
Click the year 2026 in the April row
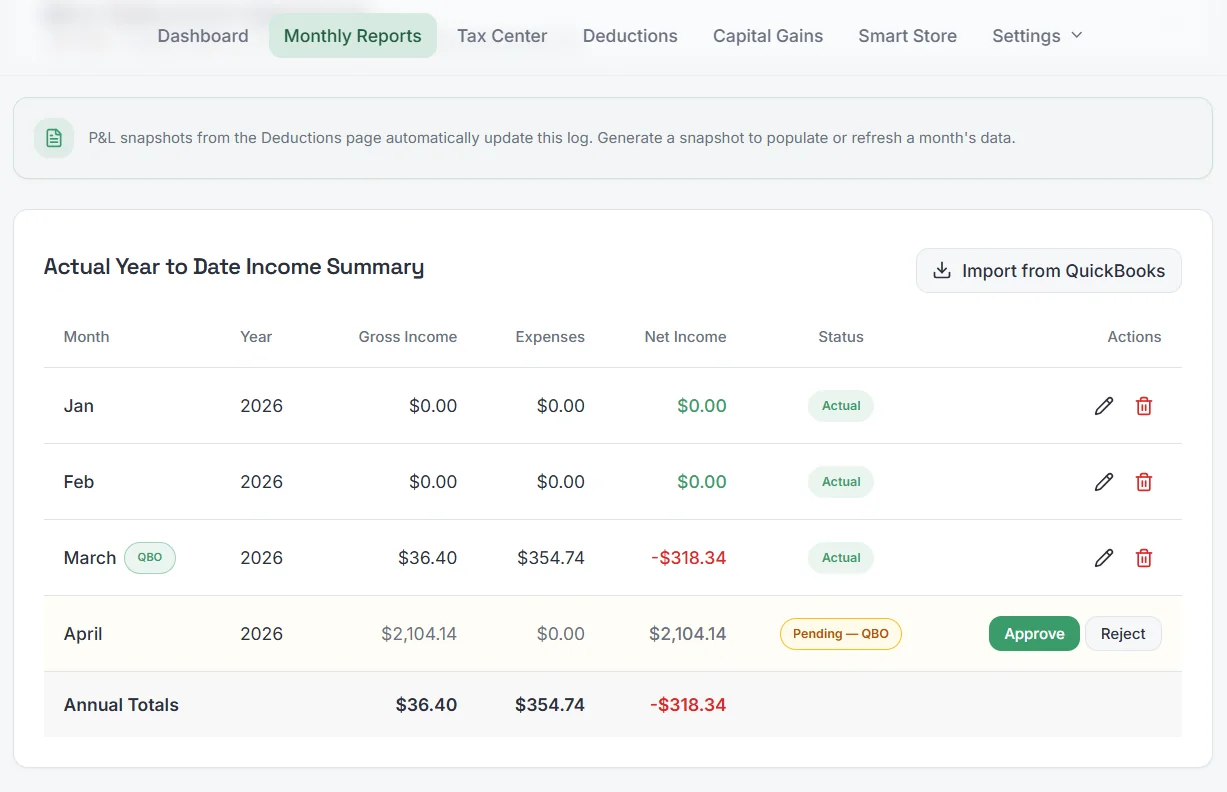[262, 634]
